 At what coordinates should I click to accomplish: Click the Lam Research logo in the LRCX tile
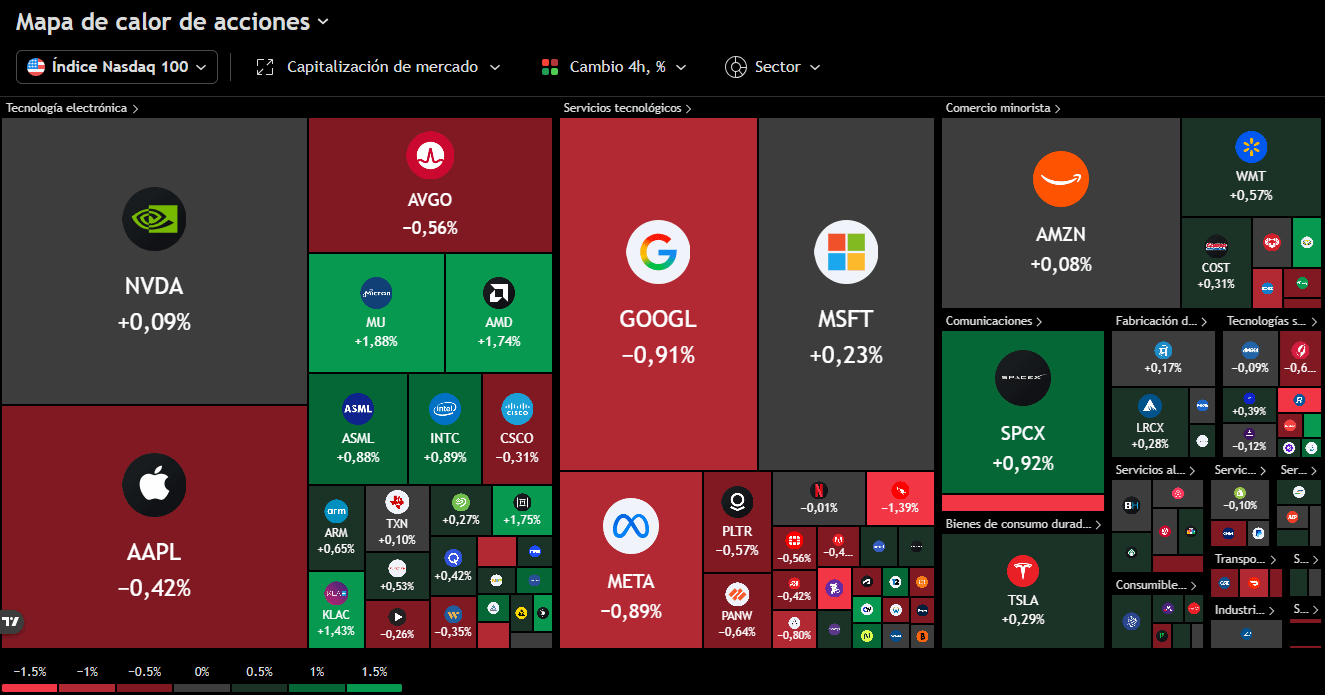pos(1150,406)
